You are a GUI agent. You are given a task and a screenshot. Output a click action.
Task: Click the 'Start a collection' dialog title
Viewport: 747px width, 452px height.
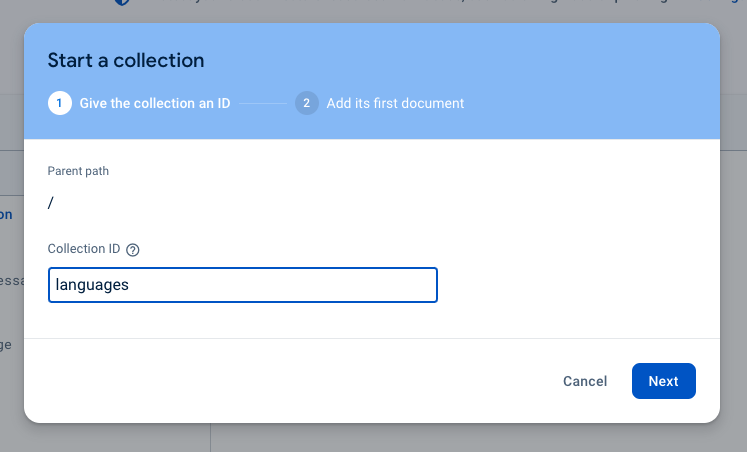coord(126,60)
